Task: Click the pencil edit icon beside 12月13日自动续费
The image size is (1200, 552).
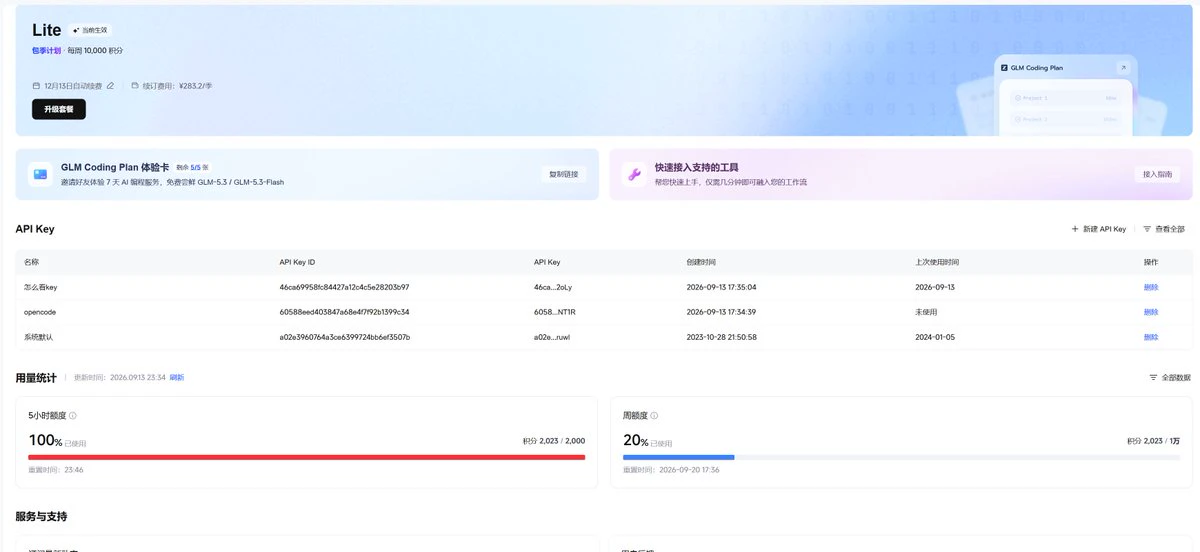Action: 110,86
